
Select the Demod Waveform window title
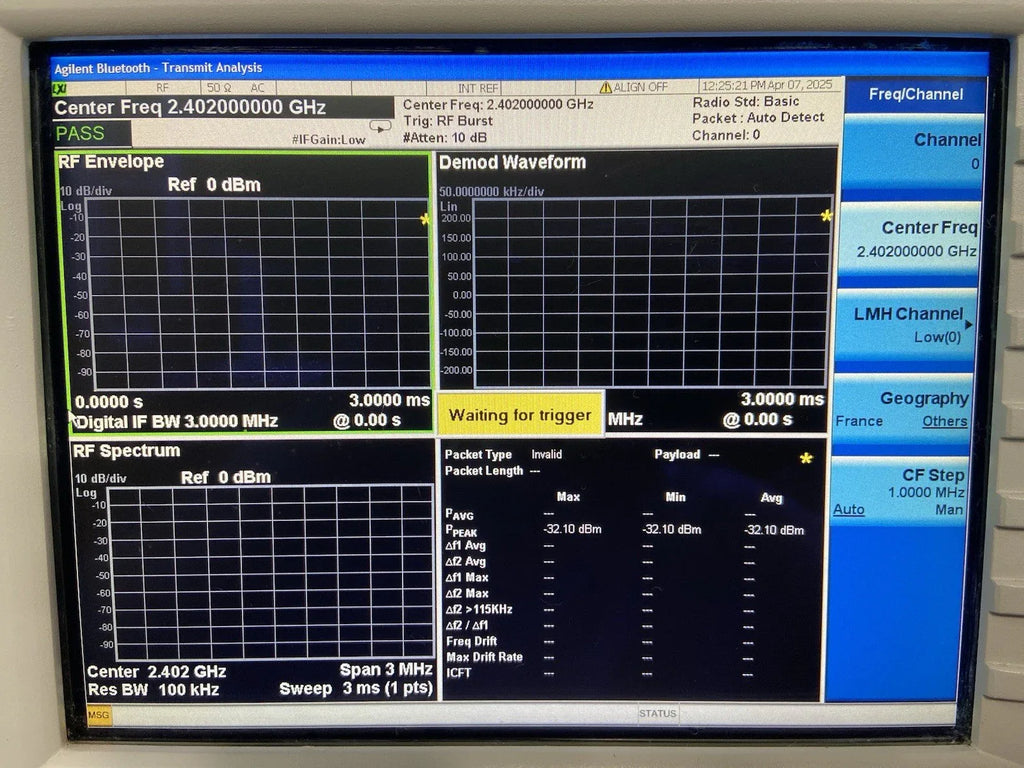pos(512,162)
